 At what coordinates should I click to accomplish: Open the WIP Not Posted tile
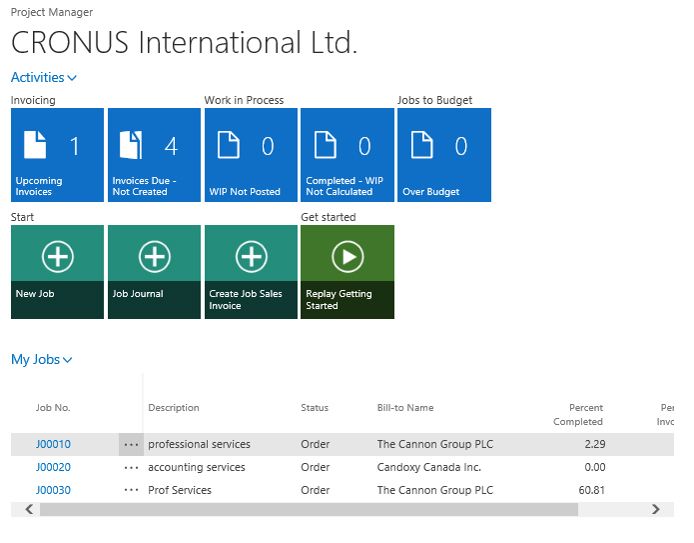251,155
